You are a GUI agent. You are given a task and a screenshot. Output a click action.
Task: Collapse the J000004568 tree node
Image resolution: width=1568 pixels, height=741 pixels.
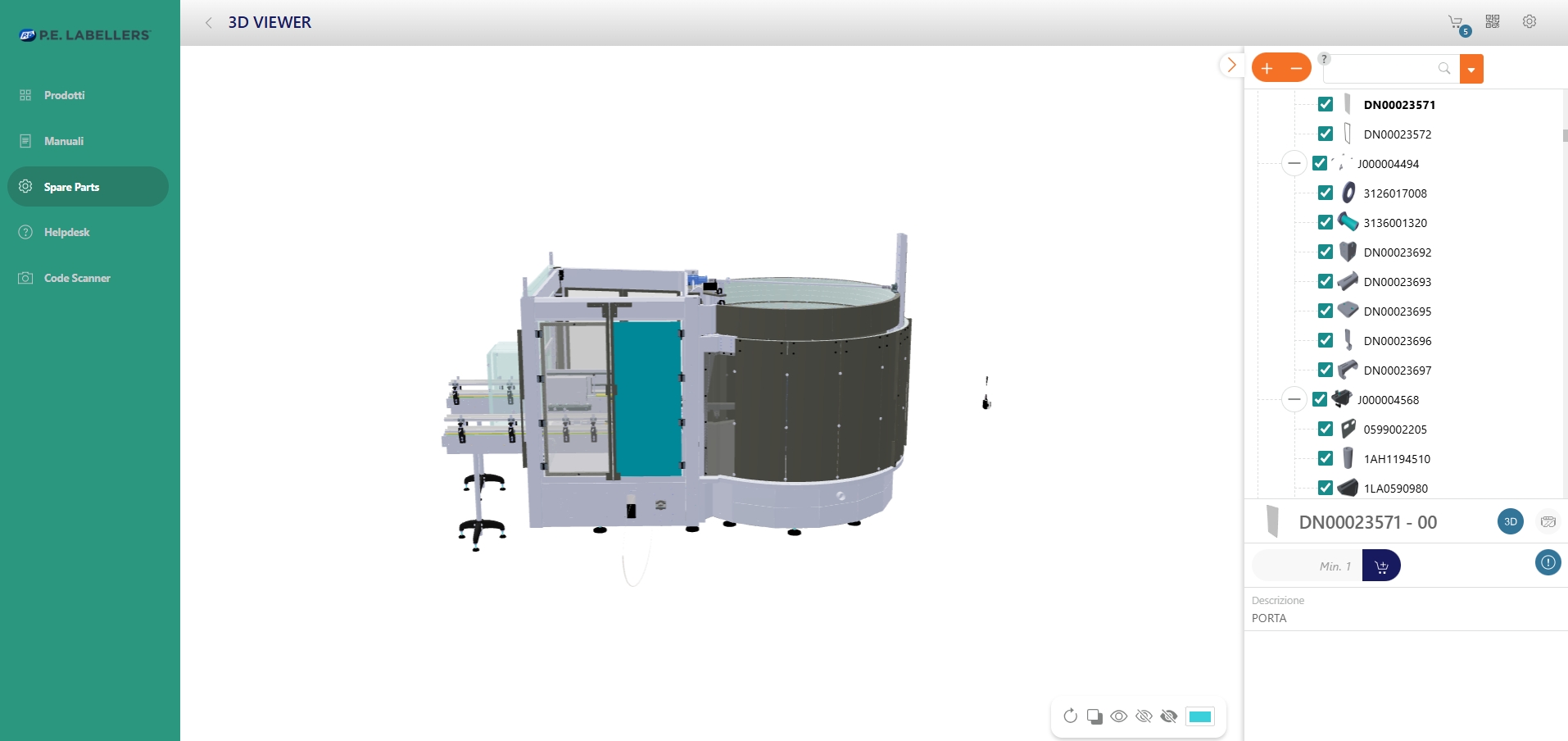point(1294,399)
